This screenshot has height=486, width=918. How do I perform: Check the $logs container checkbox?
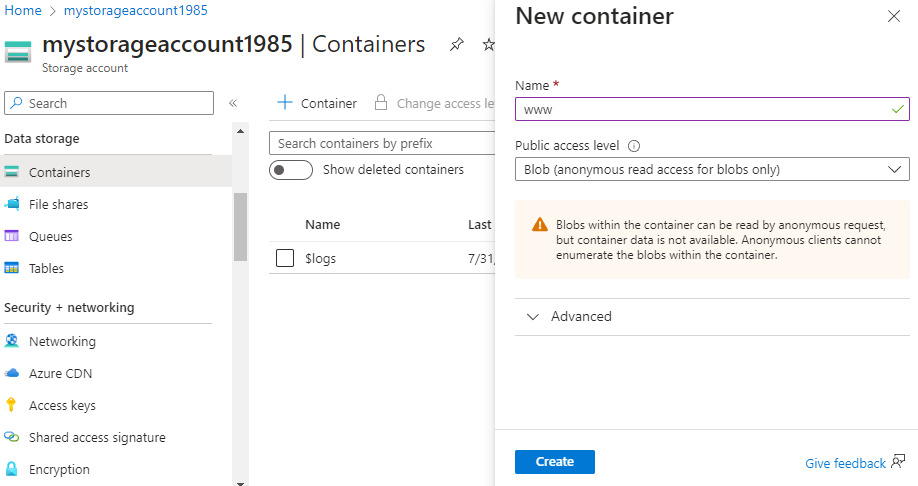point(285,258)
